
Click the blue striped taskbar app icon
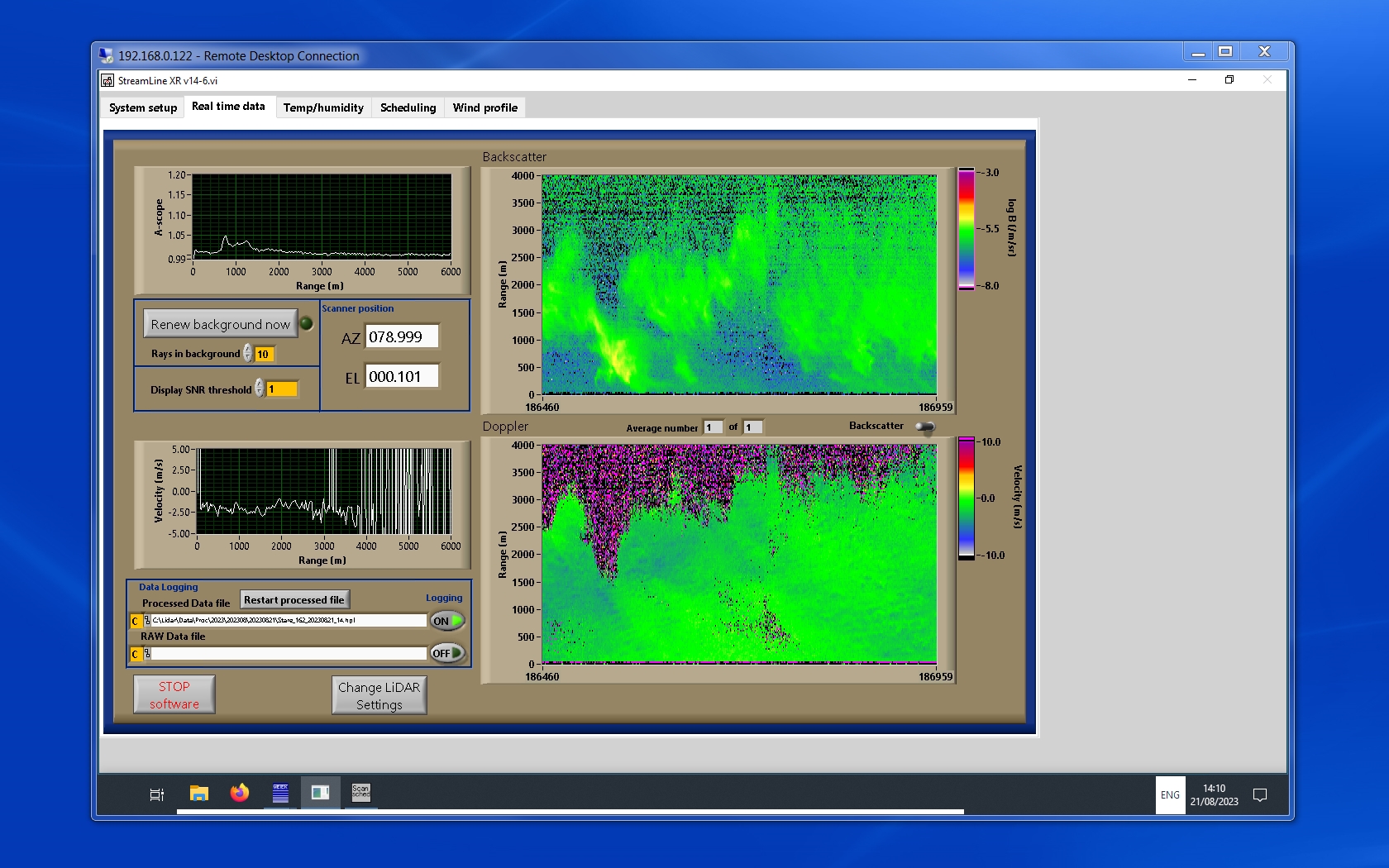(x=280, y=794)
